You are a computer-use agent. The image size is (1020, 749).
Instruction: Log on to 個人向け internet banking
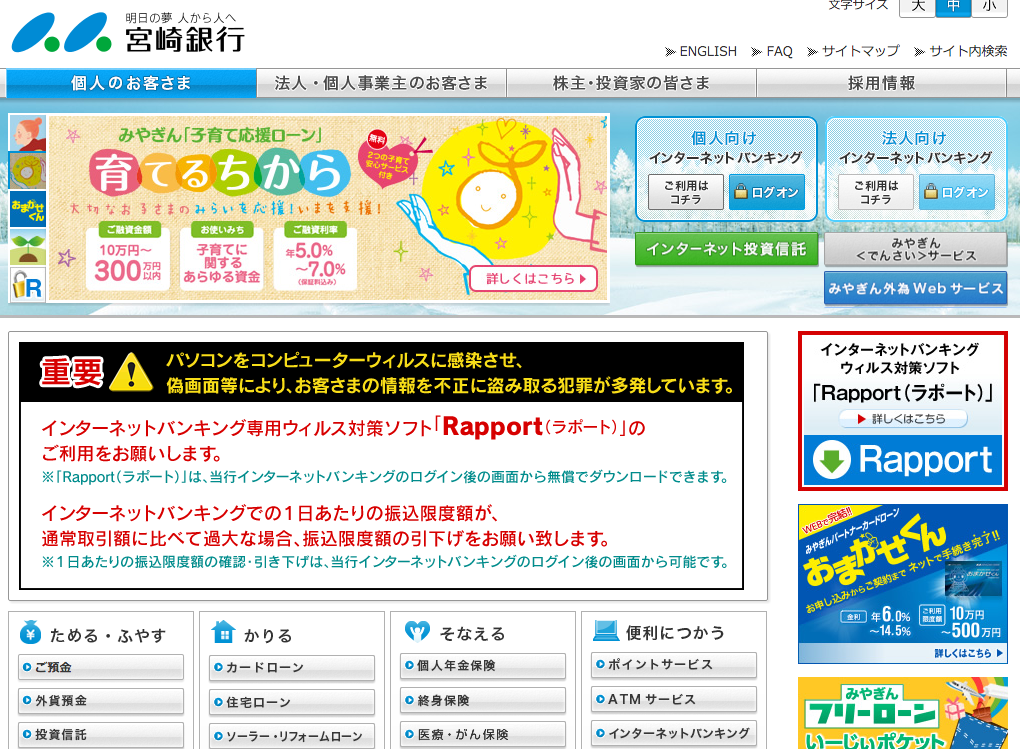click(766, 193)
